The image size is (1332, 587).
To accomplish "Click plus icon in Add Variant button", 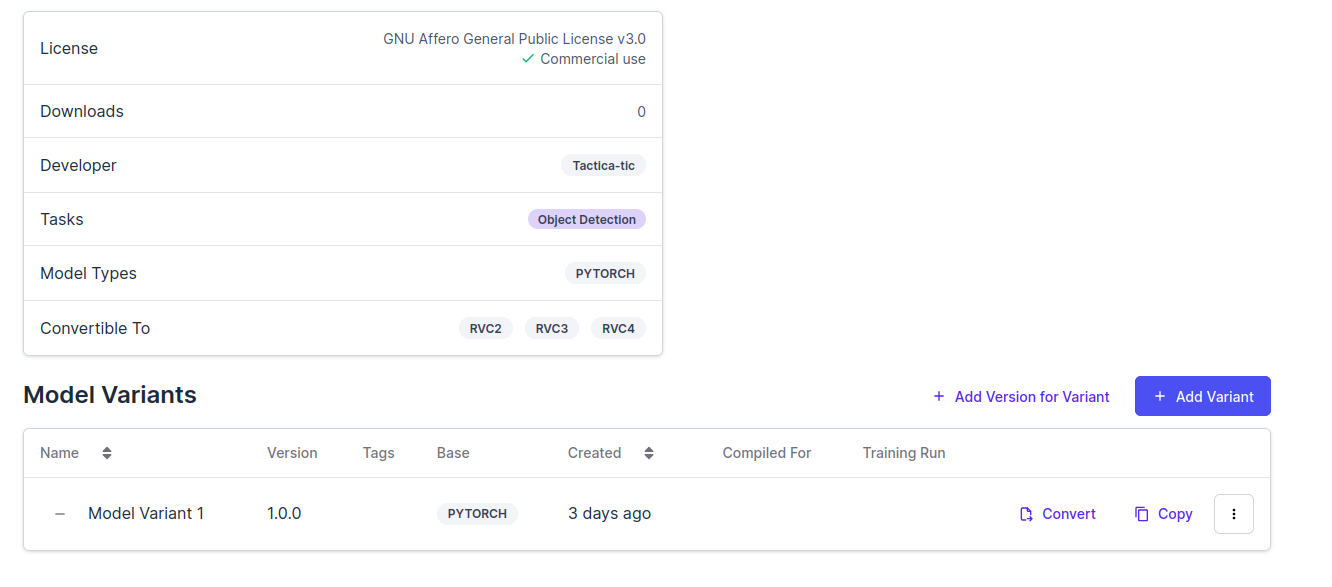I will [x=1160, y=396].
